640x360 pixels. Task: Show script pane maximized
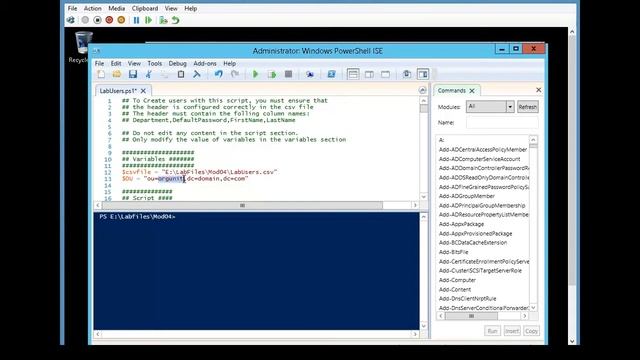(385, 74)
